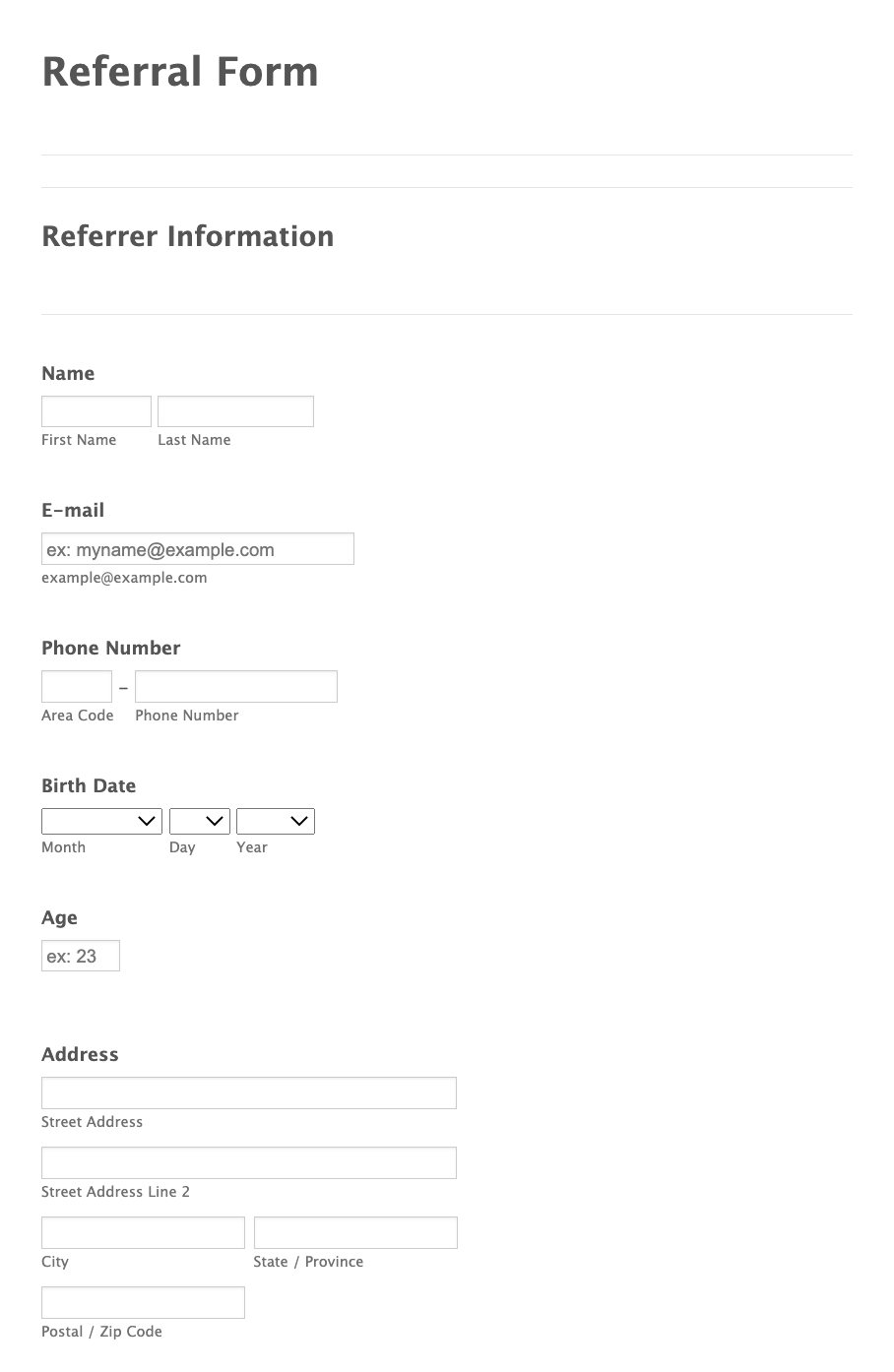Image resolution: width=894 pixels, height=1372 pixels.
Task: Focus the Street Address field
Action: coord(249,1093)
